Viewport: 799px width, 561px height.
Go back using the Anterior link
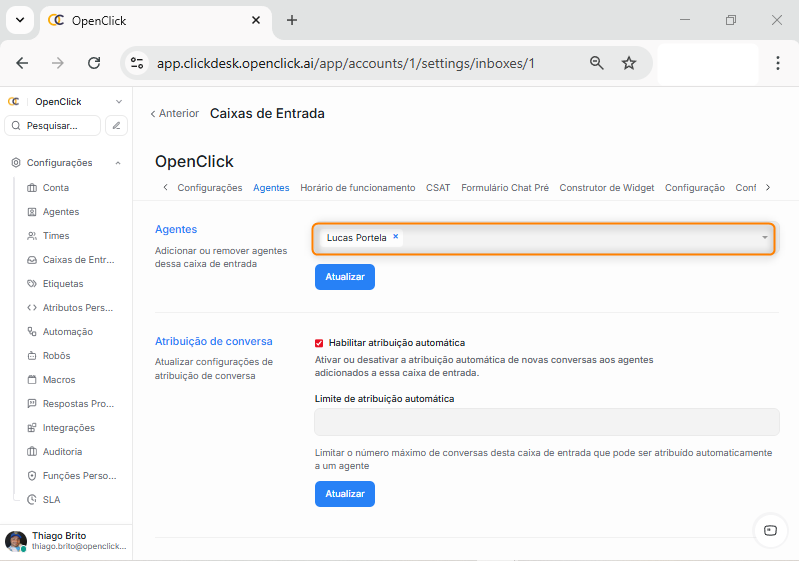[x=174, y=114]
